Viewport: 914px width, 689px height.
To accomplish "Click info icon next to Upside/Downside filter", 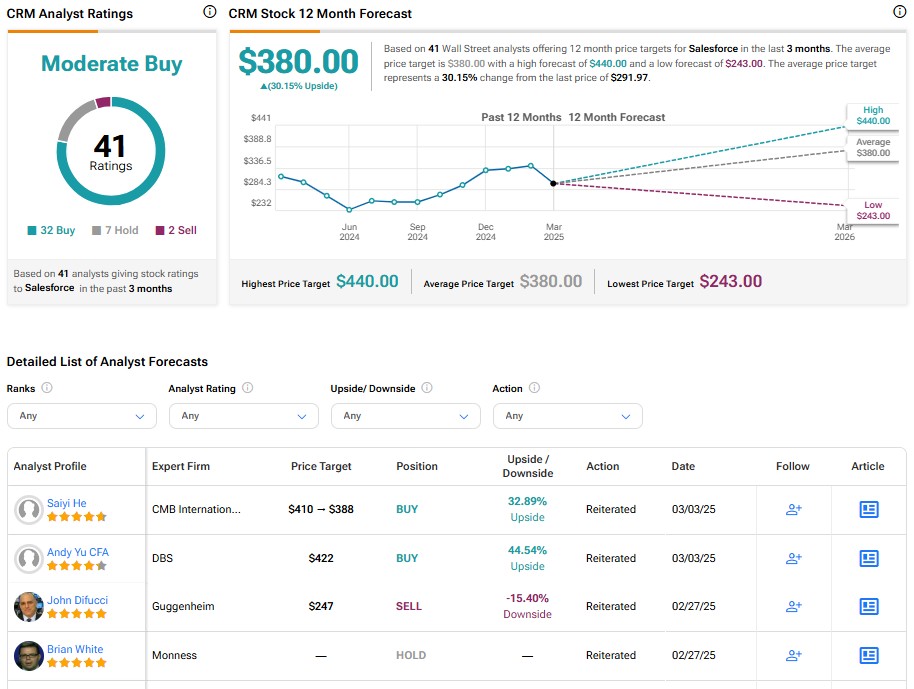I will pyautogui.click(x=427, y=388).
